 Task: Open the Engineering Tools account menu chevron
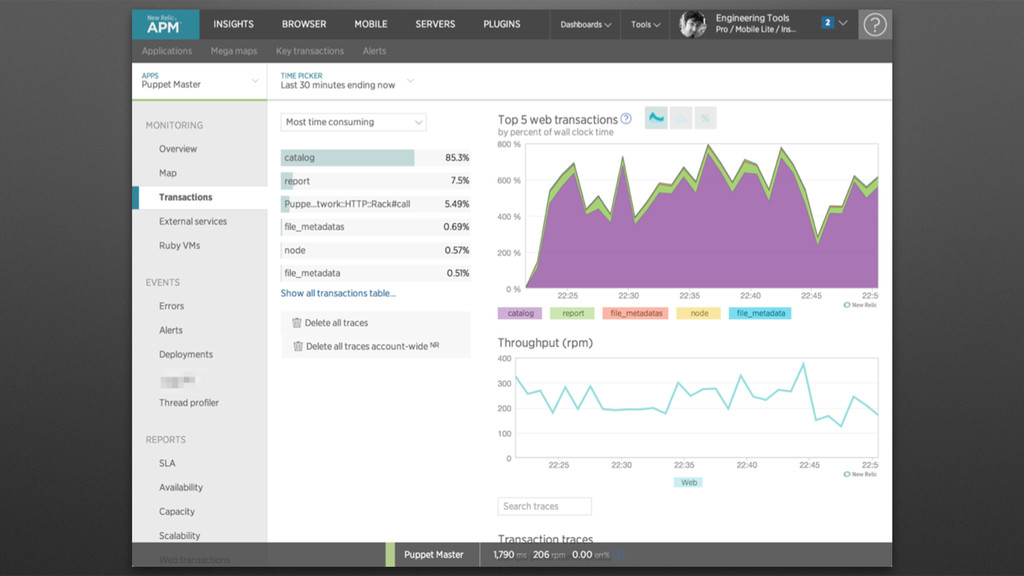(844, 23)
